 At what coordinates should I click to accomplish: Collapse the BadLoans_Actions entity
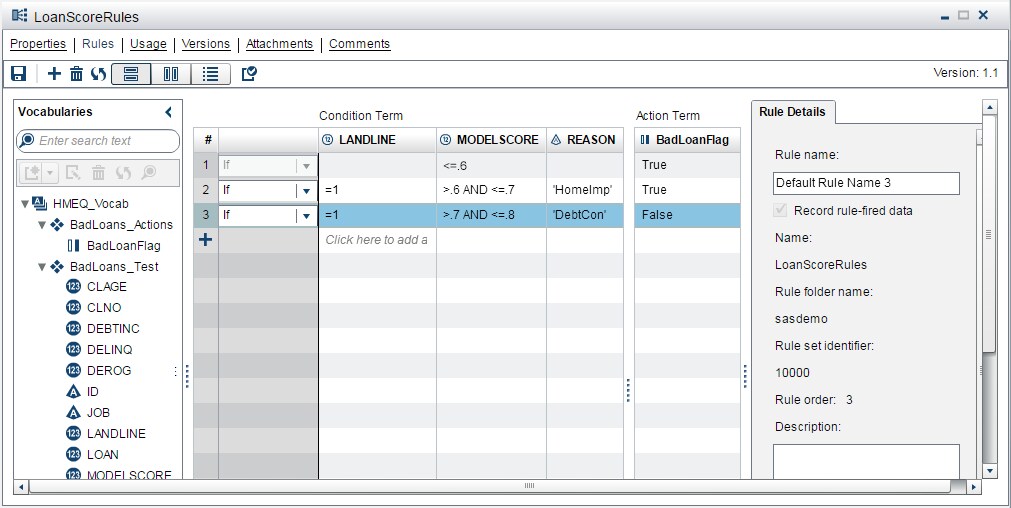click(42, 225)
